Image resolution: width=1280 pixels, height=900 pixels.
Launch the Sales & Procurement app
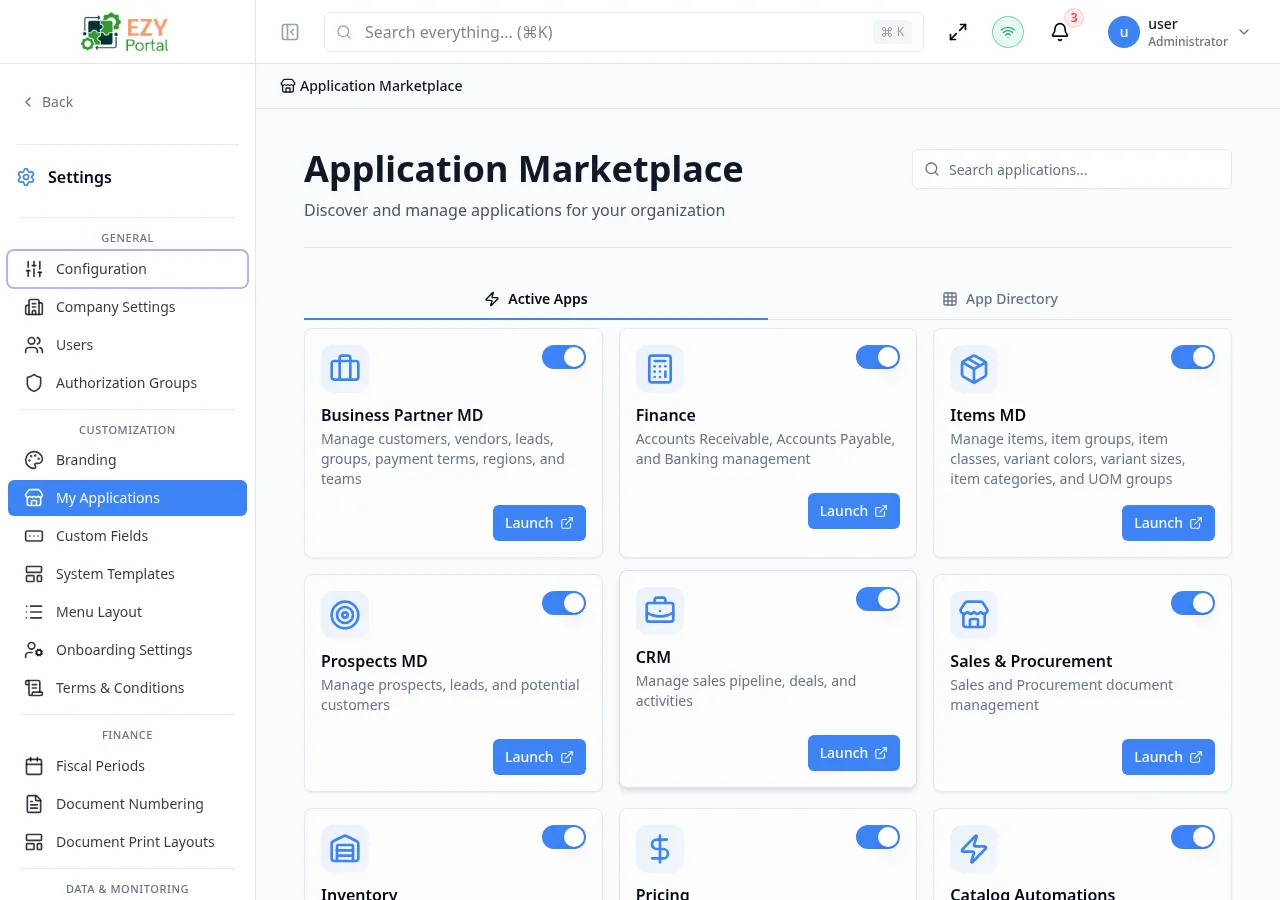[1168, 757]
